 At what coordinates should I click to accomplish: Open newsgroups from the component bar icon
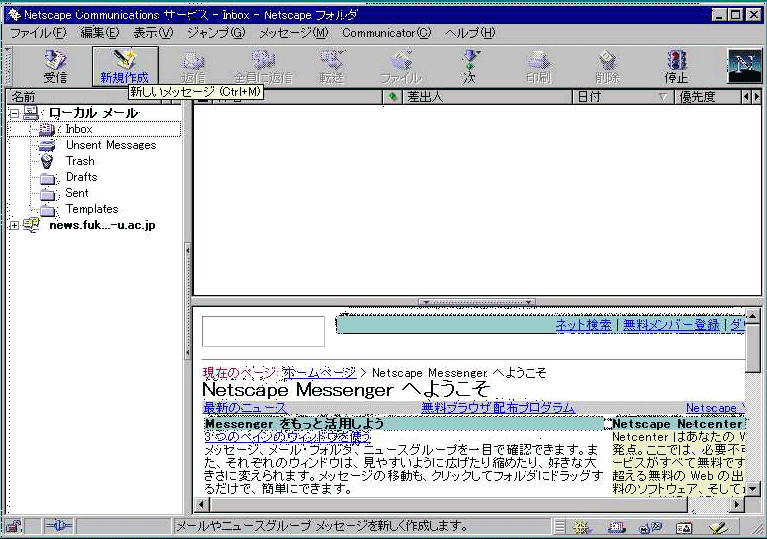651,527
